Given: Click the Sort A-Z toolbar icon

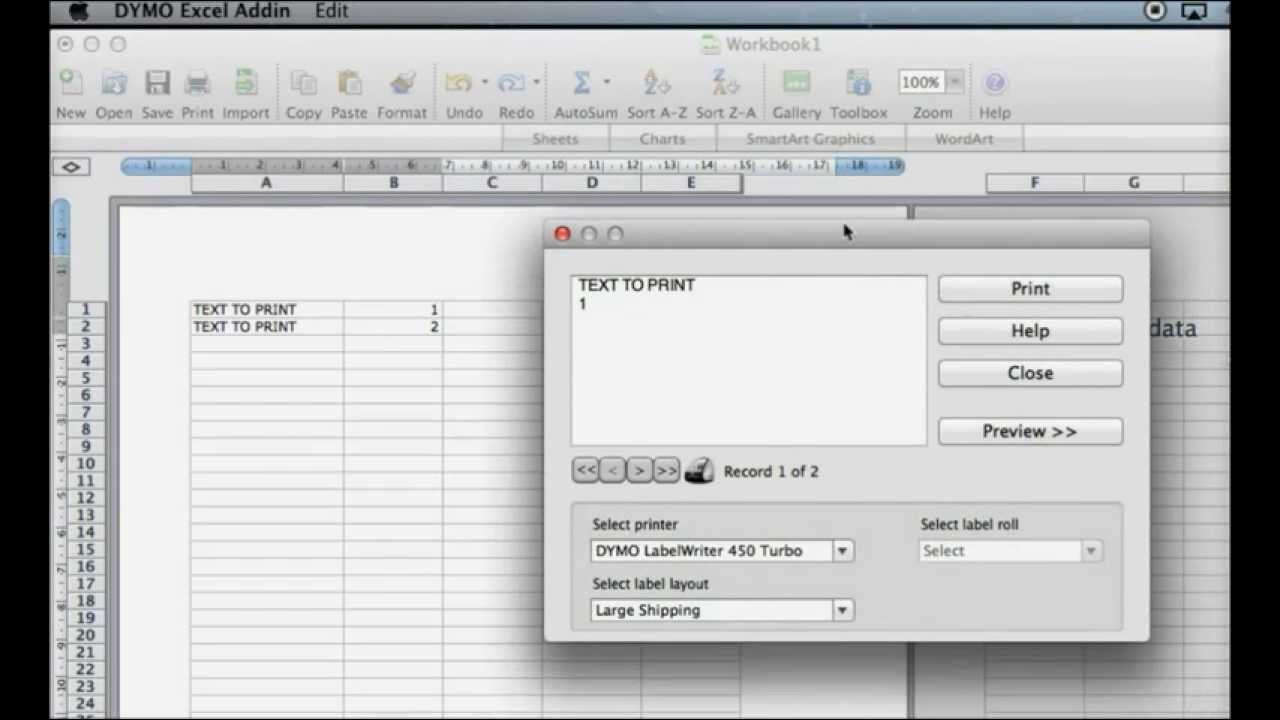Looking at the screenshot, I should pos(656,82).
